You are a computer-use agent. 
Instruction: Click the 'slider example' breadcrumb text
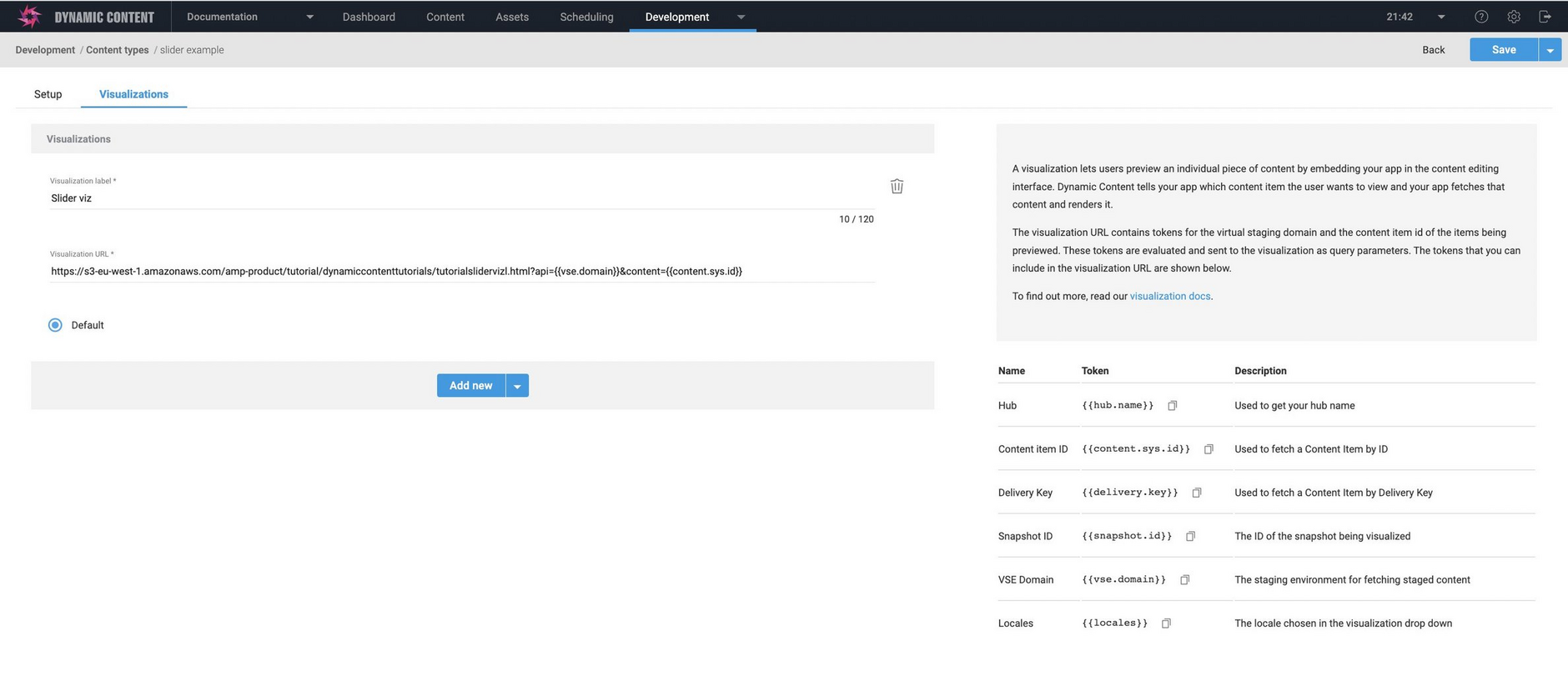(192, 50)
